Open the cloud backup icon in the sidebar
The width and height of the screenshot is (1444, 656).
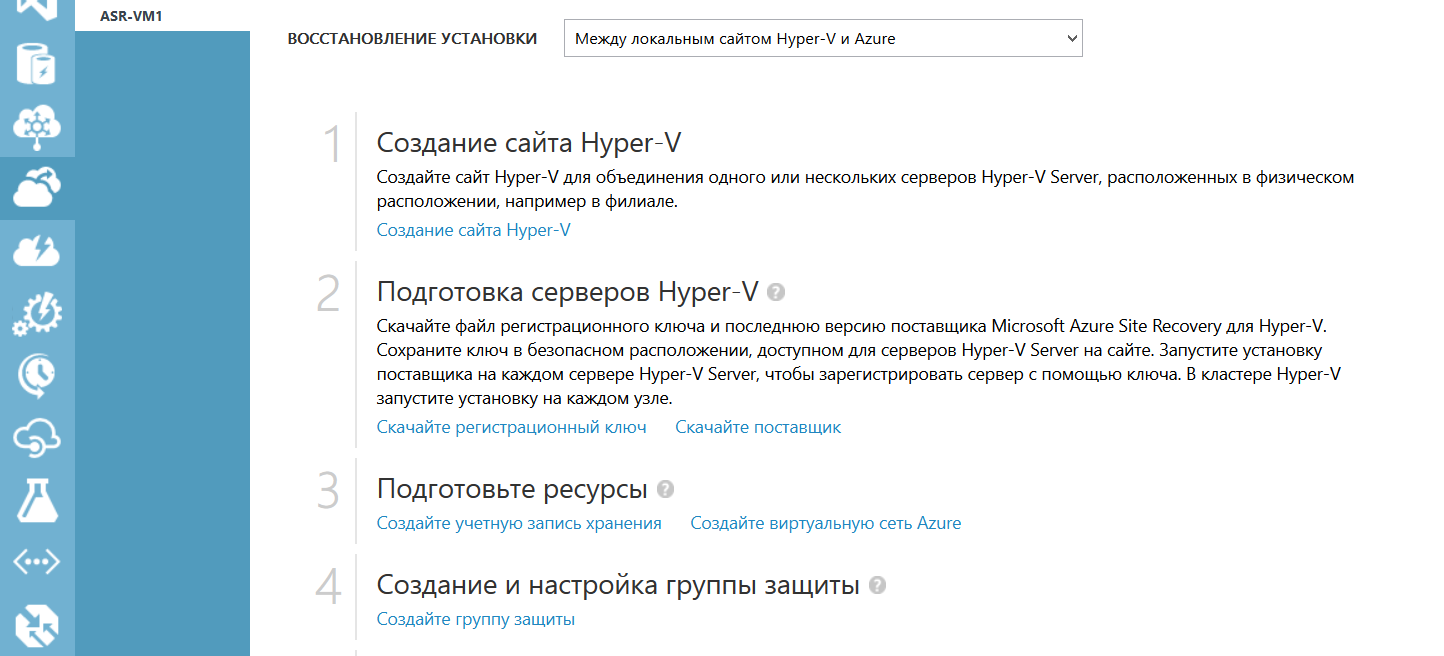click(x=36, y=437)
